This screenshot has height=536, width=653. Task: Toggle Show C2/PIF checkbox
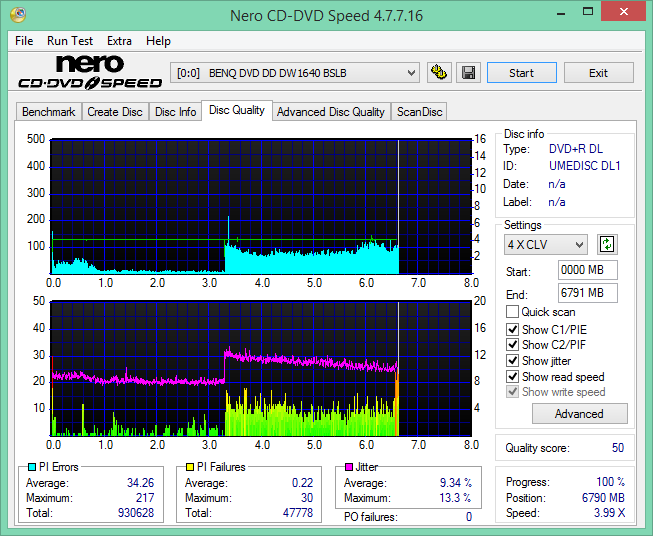pyautogui.click(x=512, y=344)
